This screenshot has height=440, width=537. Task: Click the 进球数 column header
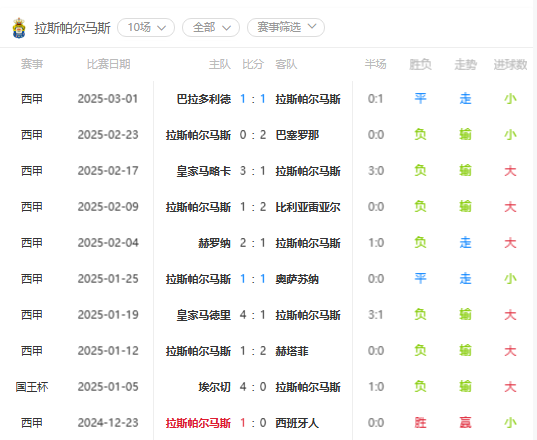(x=510, y=64)
